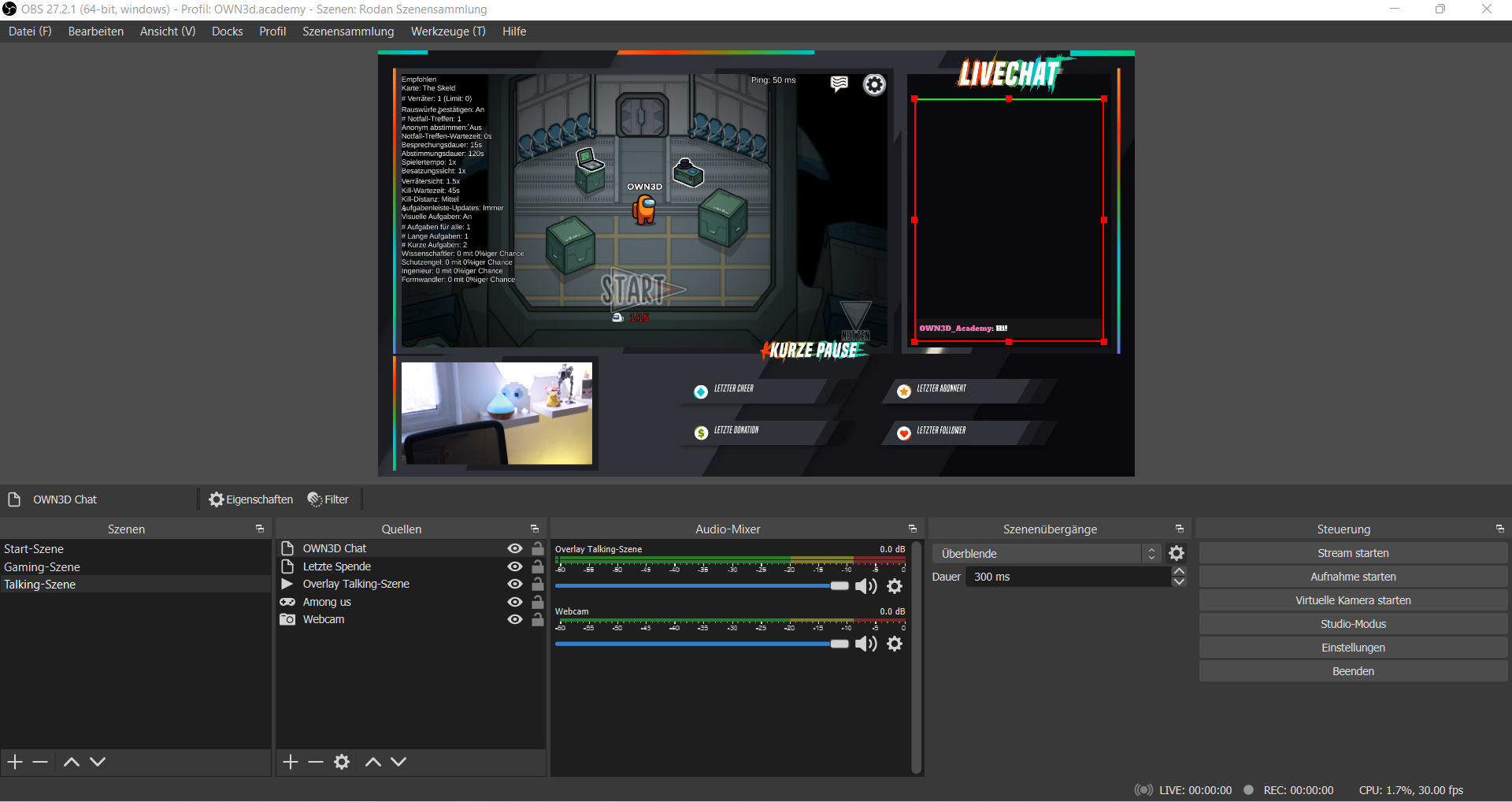Remove selected source using the minus icon
The height and width of the screenshot is (802, 1512).
click(315, 761)
